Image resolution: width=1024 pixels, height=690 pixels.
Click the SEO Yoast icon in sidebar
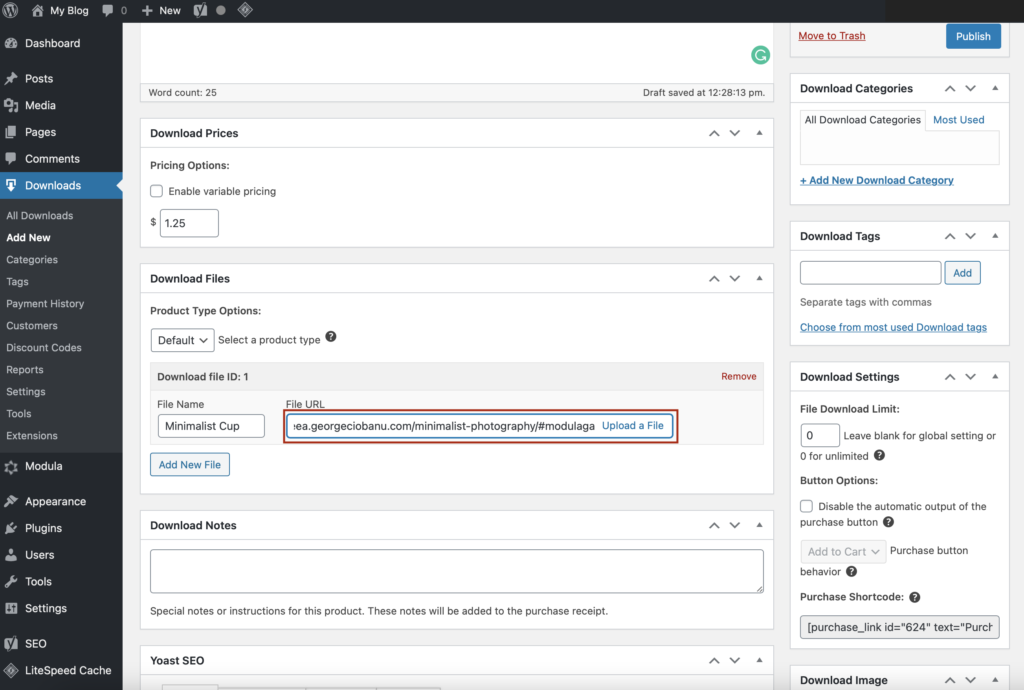pos(11,644)
